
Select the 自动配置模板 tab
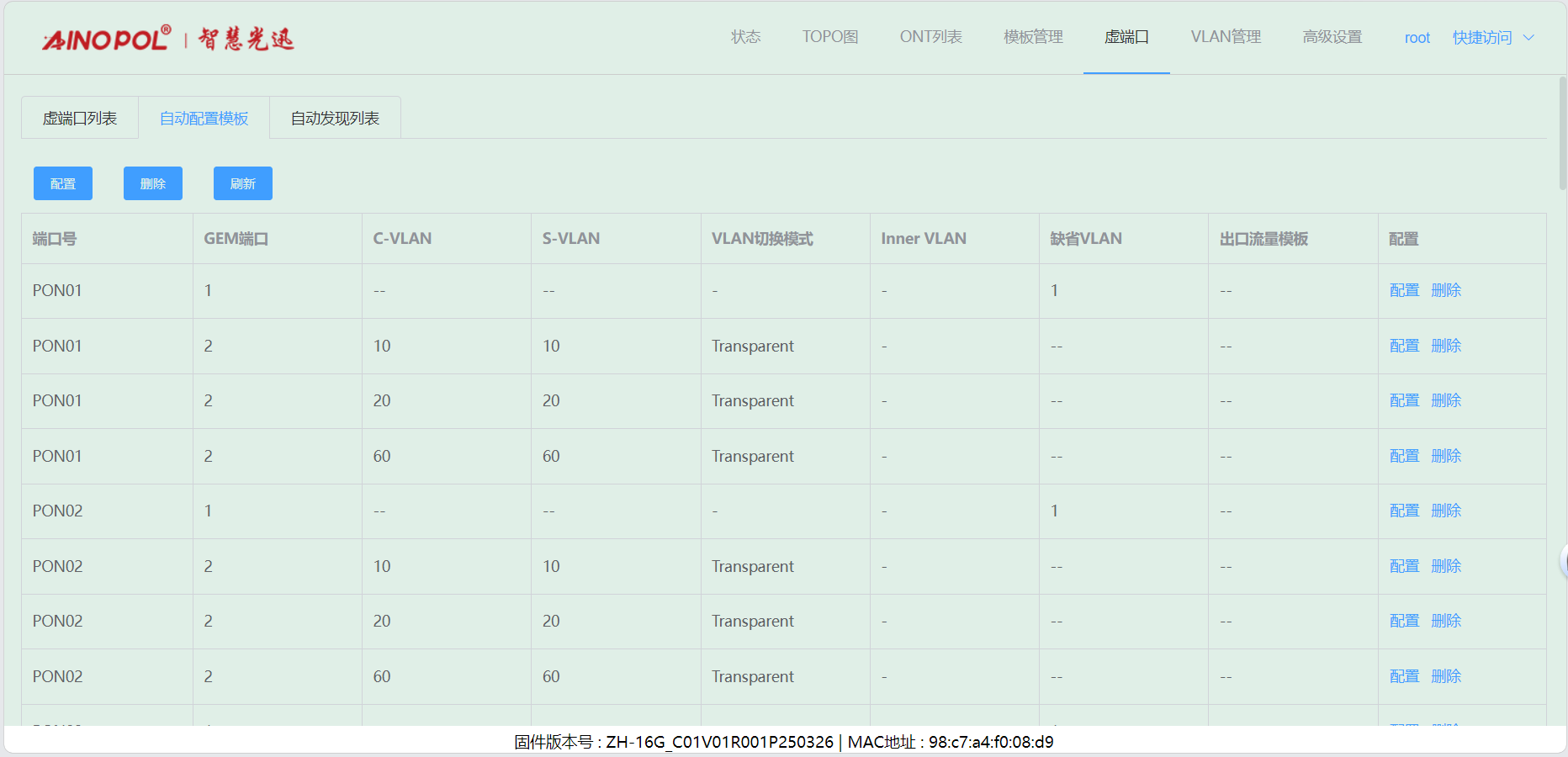point(204,119)
